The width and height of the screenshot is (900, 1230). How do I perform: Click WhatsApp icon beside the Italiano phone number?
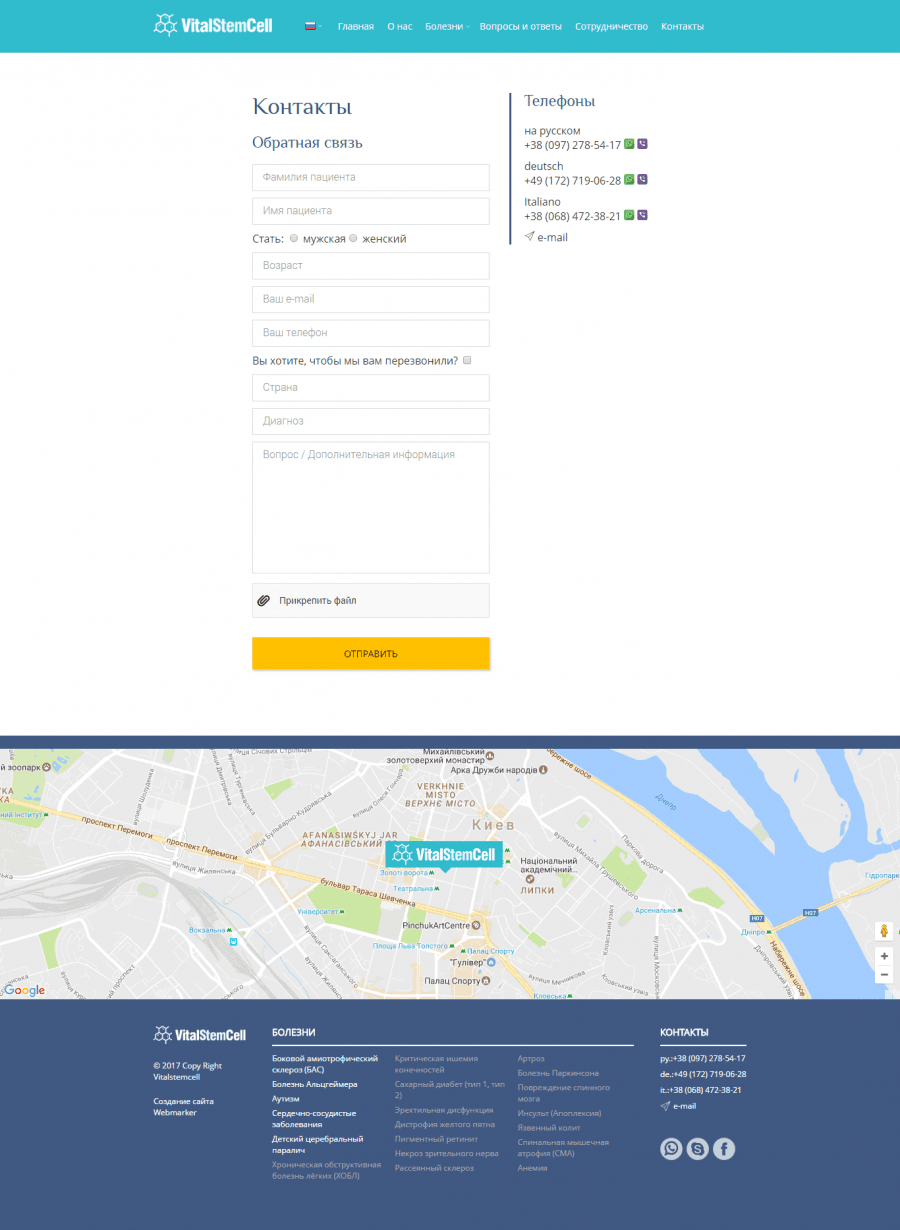click(629, 216)
